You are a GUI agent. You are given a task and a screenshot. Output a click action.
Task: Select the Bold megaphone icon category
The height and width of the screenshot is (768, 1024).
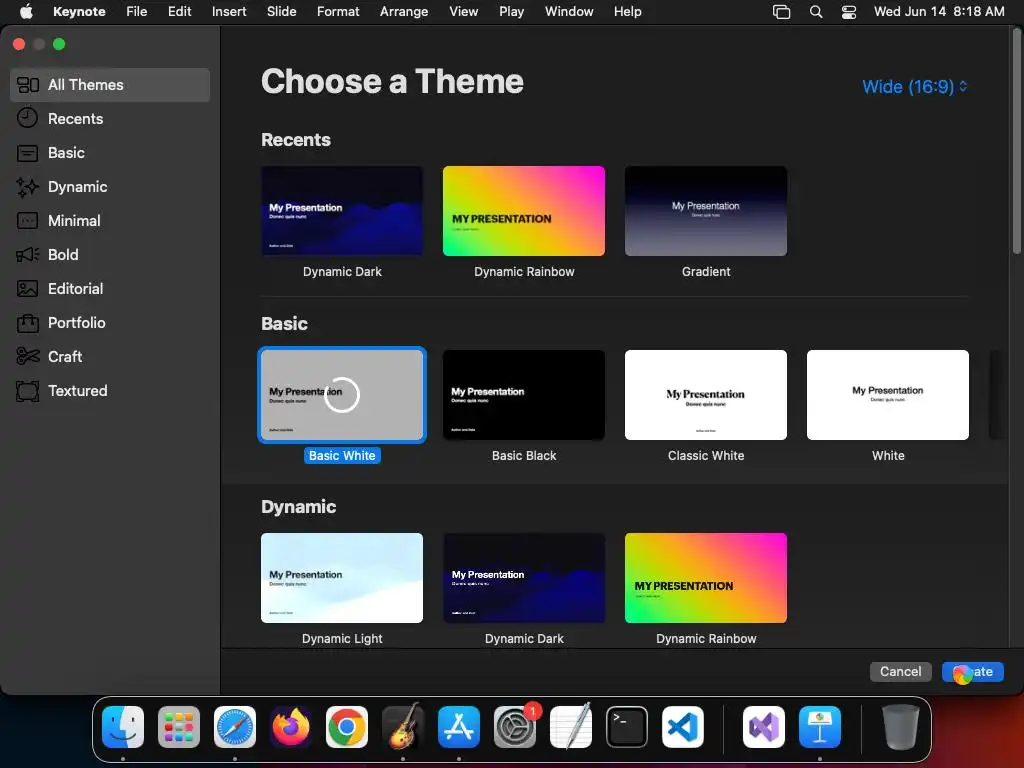point(27,255)
